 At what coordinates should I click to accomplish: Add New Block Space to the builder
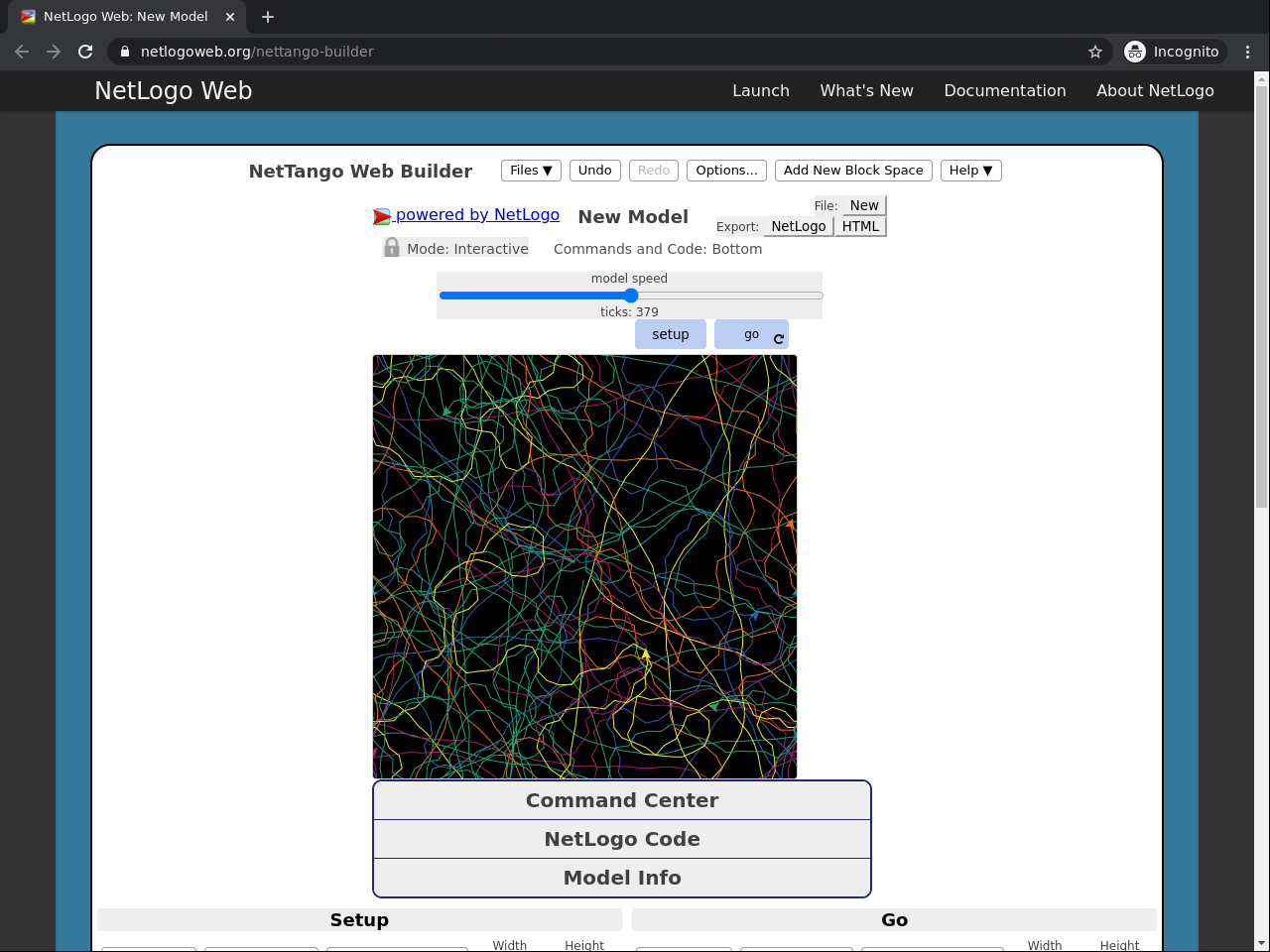(x=853, y=171)
